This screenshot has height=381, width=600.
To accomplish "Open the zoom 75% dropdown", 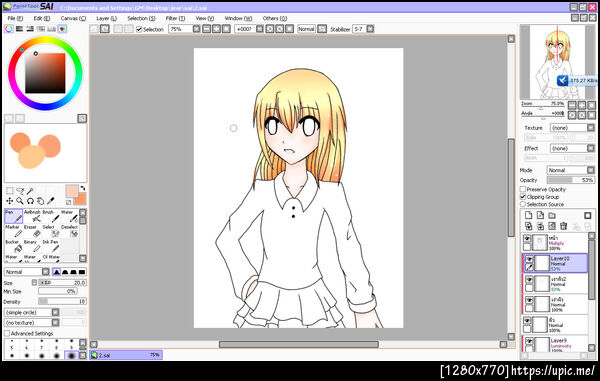I will [196, 29].
